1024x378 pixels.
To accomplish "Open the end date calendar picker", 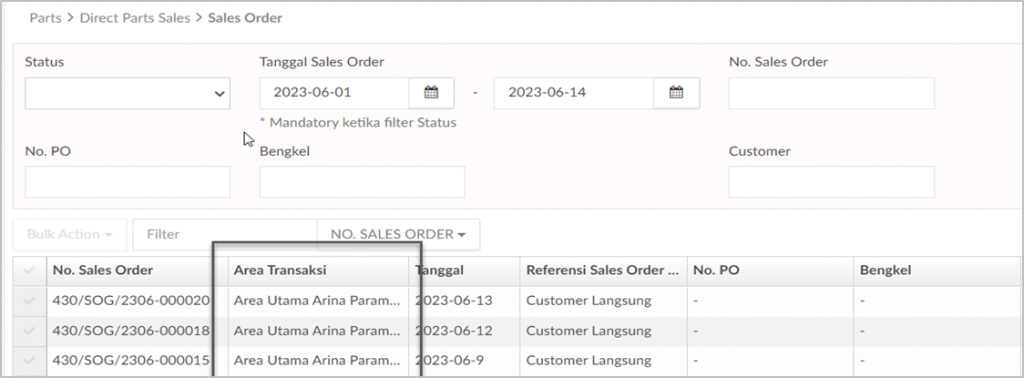I will (676, 93).
